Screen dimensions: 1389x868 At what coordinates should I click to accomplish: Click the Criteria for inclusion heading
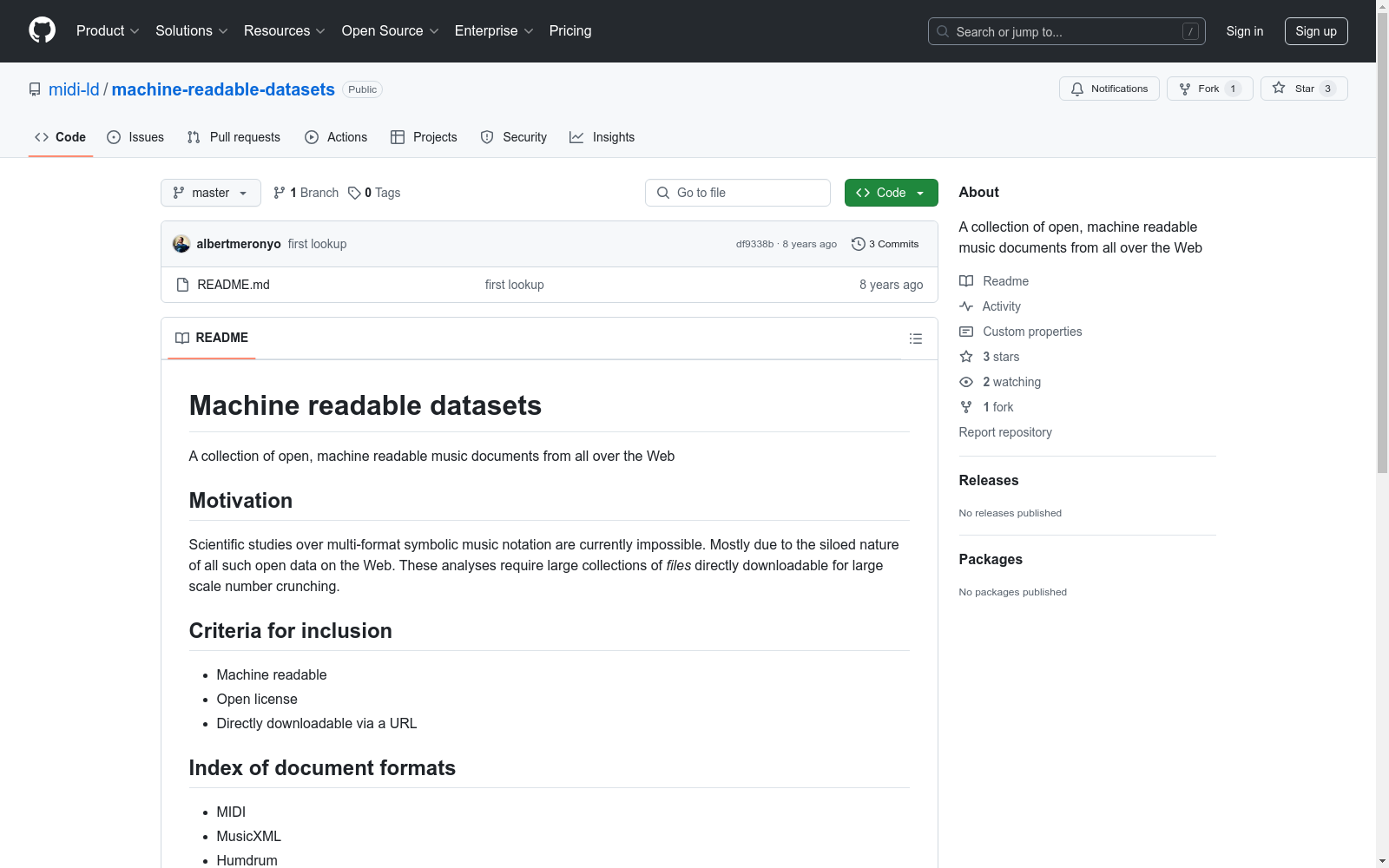(x=291, y=631)
